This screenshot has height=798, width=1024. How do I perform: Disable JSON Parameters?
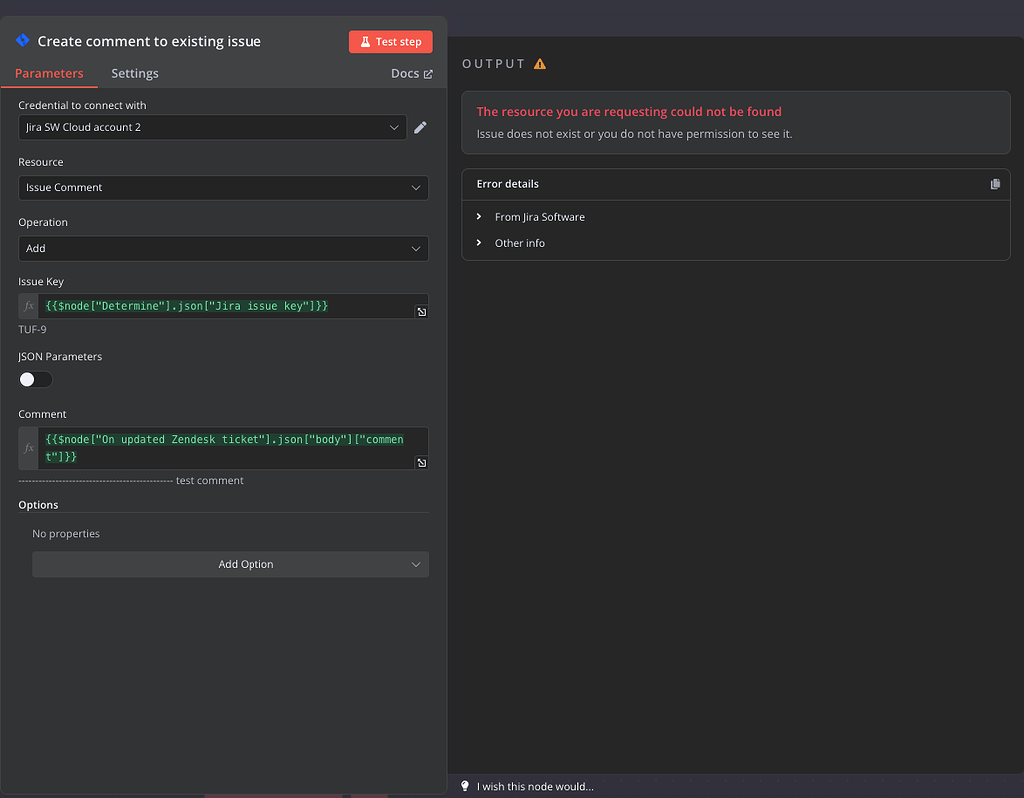35,379
